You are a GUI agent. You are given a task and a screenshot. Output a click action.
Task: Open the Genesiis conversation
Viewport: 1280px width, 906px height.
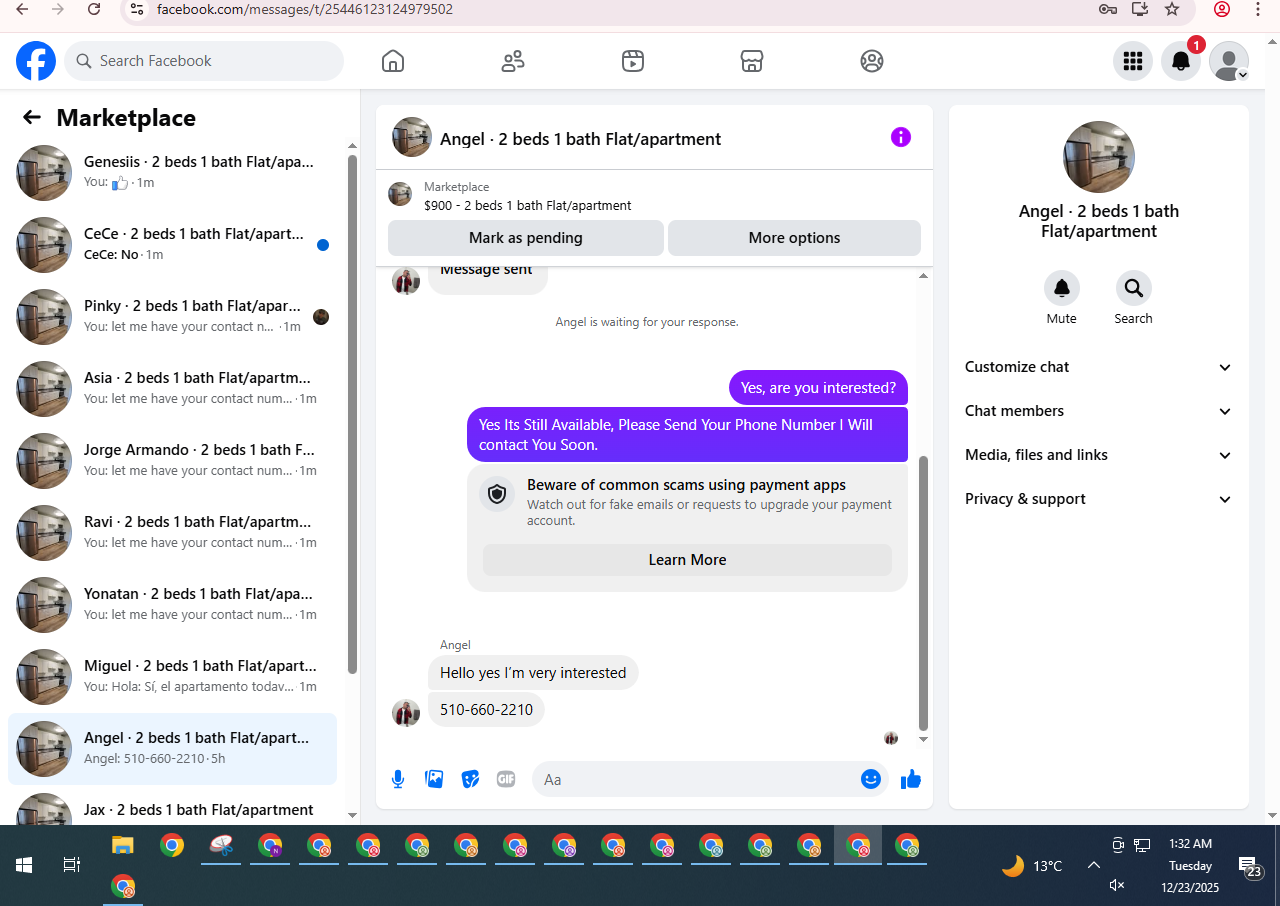172,173
